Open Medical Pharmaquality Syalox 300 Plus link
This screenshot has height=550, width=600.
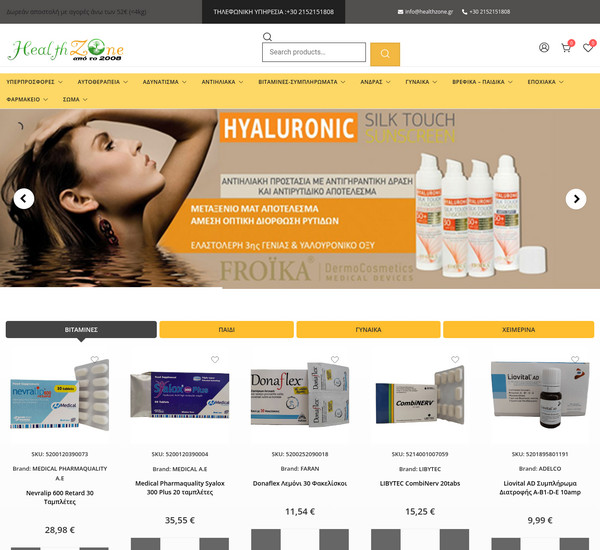coord(180,488)
